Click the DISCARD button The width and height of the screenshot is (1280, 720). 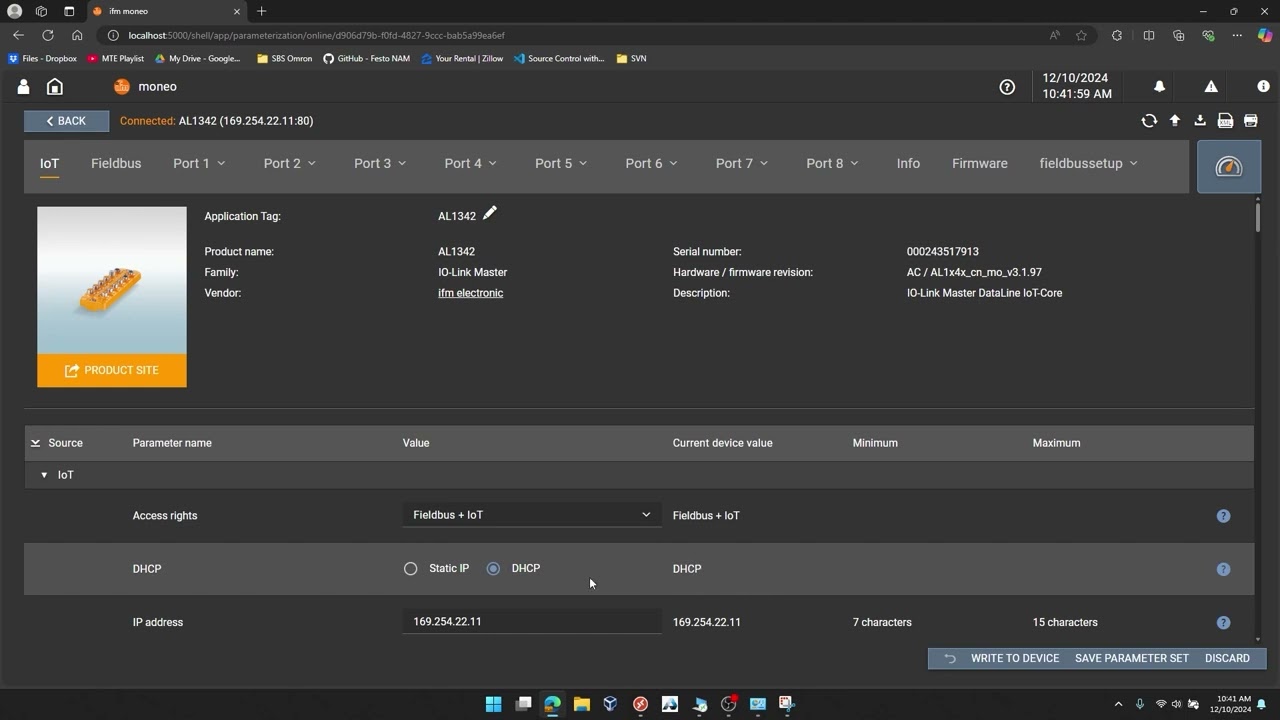(x=1227, y=658)
